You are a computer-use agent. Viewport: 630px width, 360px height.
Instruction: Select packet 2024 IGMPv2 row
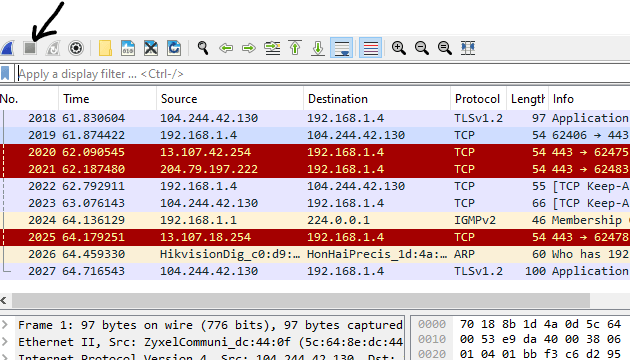click(x=315, y=220)
